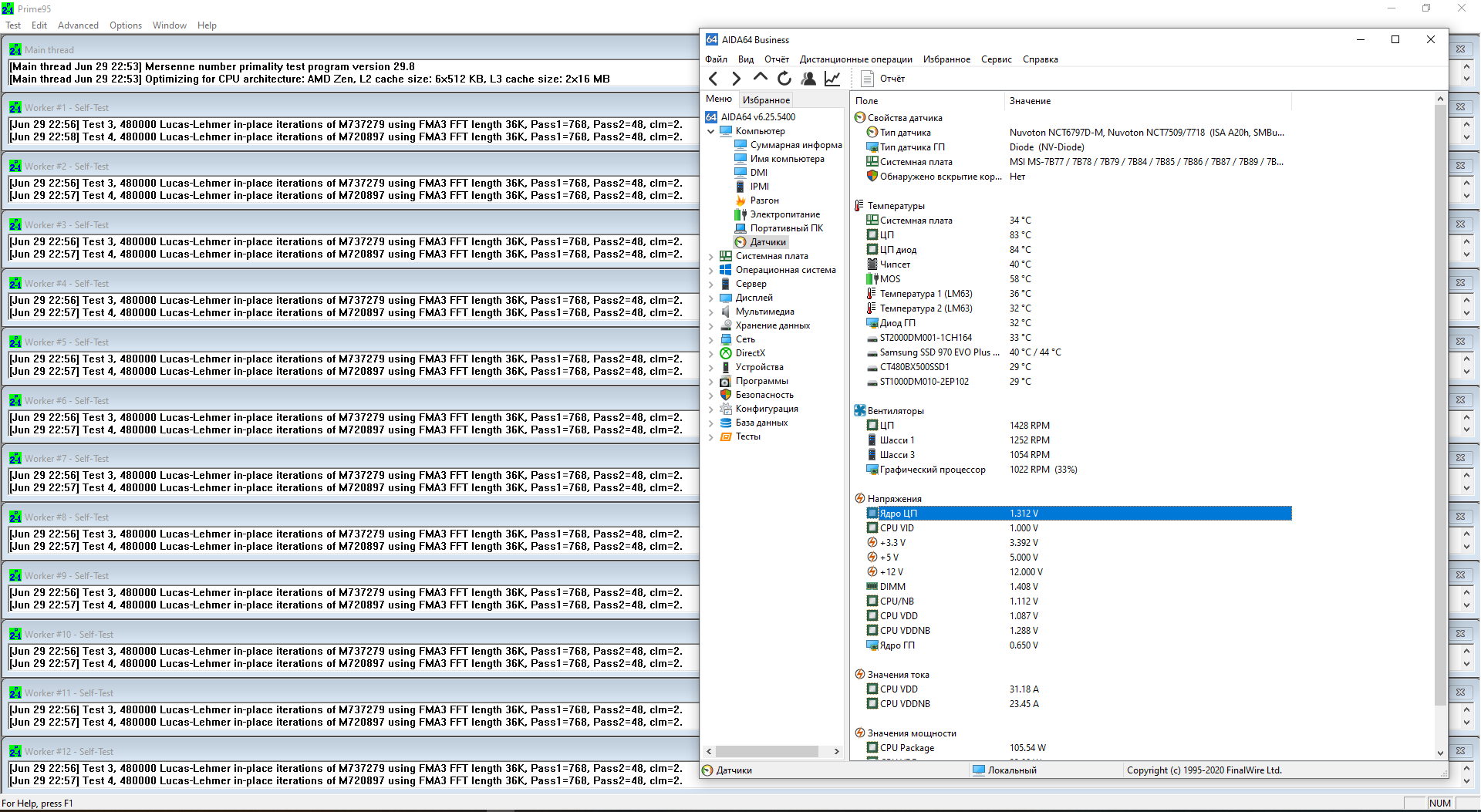Select the Графический процессор fan row
Image resolution: width=1481 pixels, height=812 pixels.
coord(1078,470)
